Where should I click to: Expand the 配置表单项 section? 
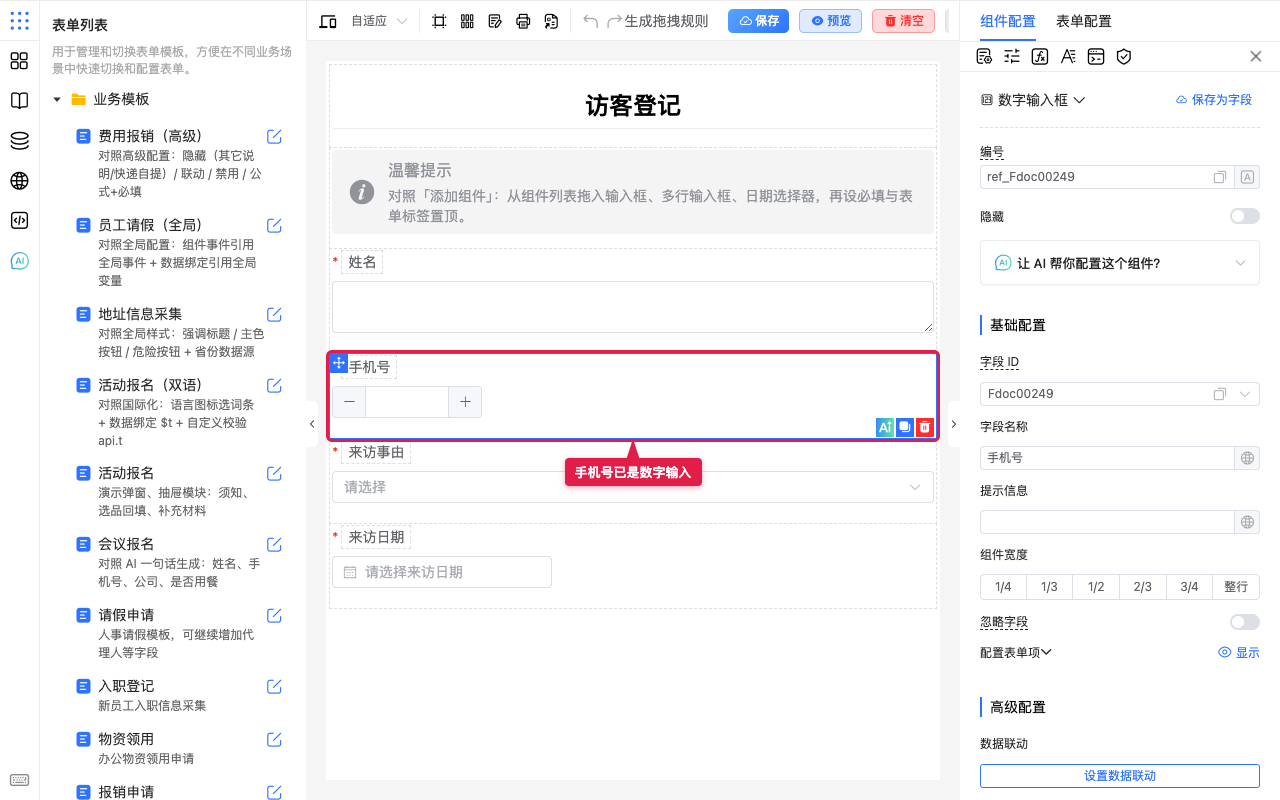[x=1016, y=652]
